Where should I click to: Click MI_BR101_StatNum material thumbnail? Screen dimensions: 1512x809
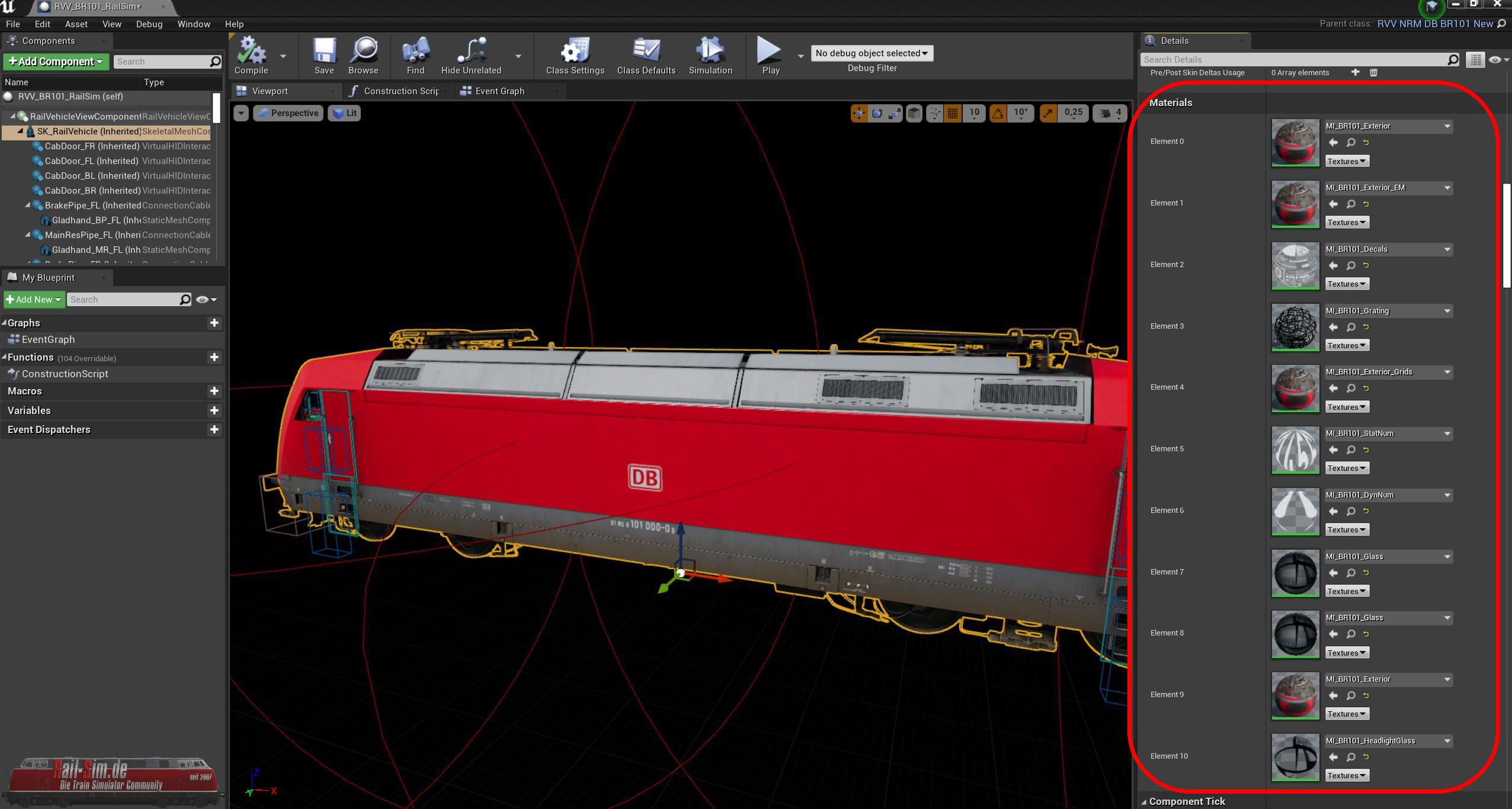[1295, 450]
